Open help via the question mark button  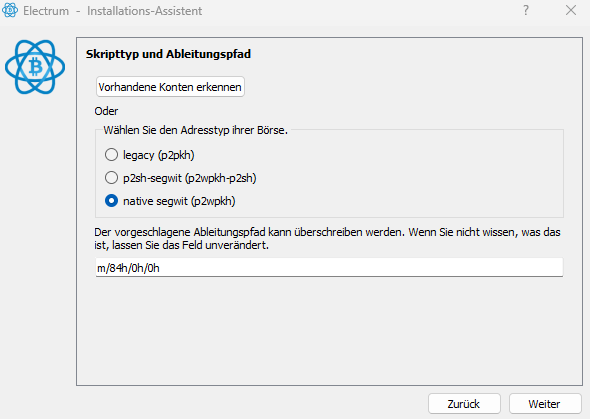click(526, 10)
